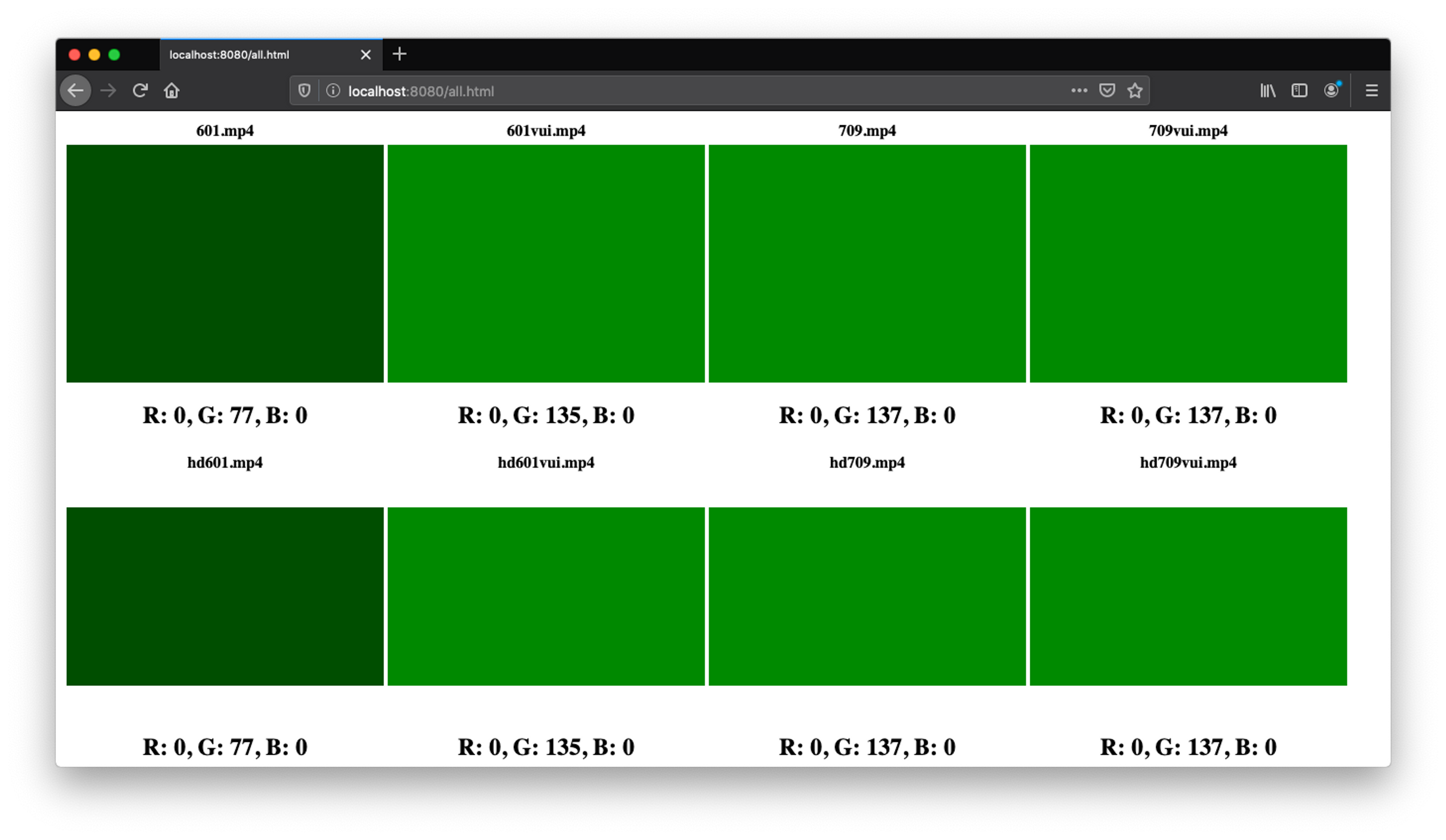1446x840 pixels.
Task: Go to the Firefox home page
Action: coord(172,91)
